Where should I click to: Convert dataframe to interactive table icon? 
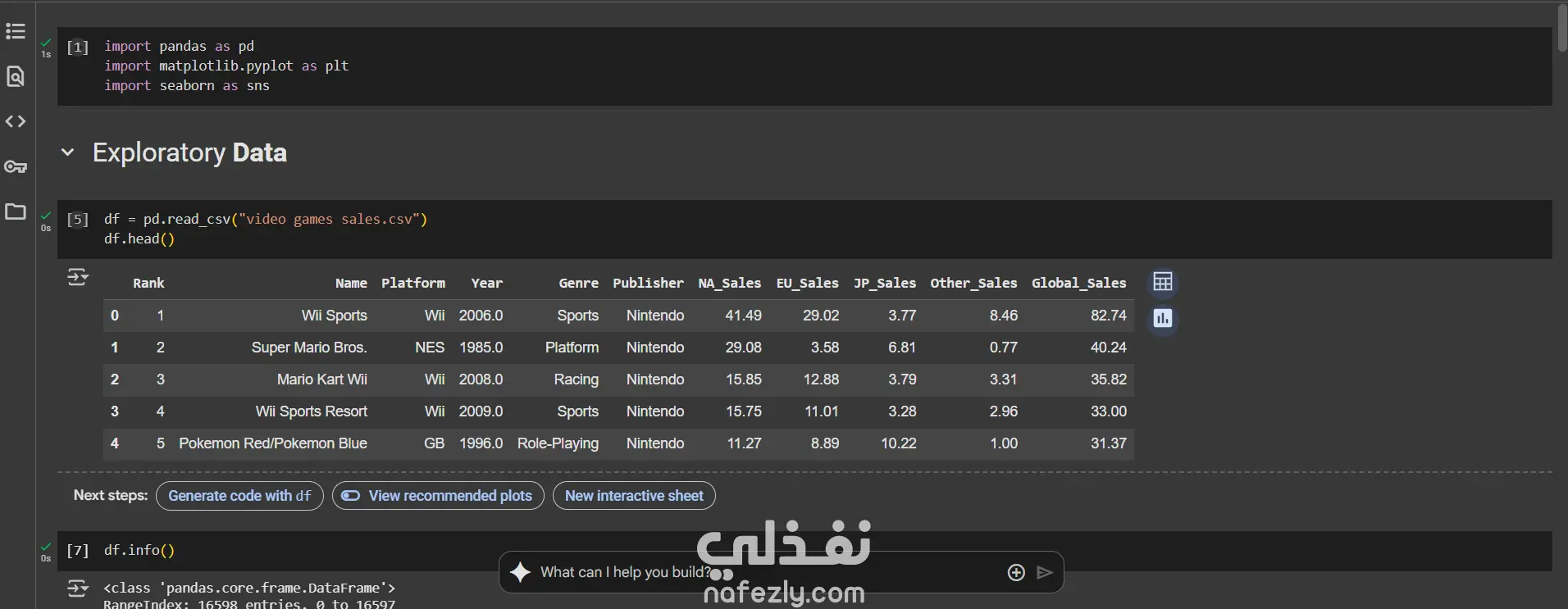(1163, 283)
